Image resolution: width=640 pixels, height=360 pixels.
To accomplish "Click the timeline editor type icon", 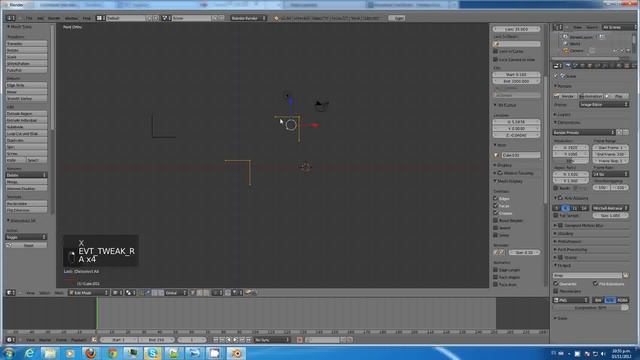I will pyautogui.click(x=10, y=340).
